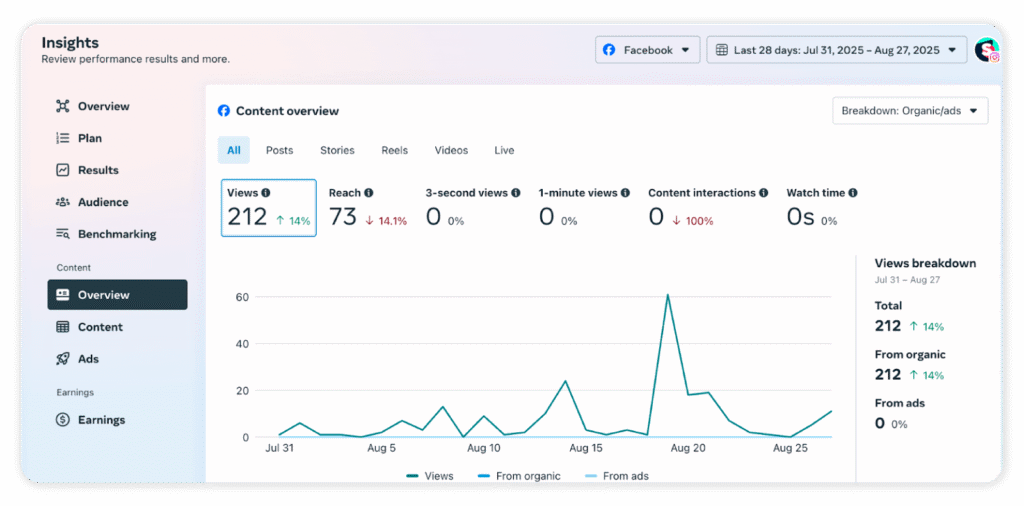Open the Facebook platform dropdown
1024x506 pixels.
tap(647, 50)
